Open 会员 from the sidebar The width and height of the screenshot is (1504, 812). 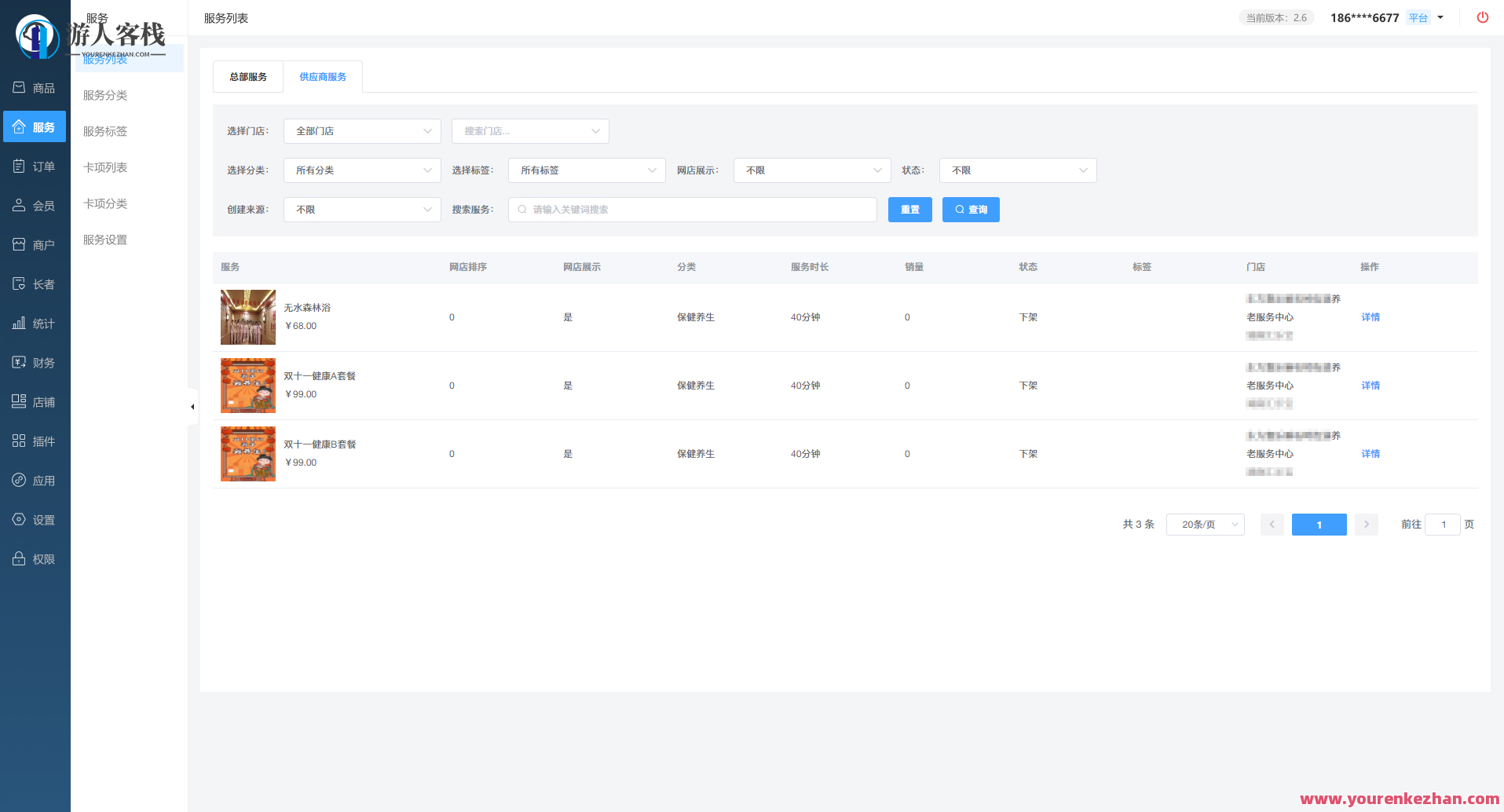click(x=35, y=206)
